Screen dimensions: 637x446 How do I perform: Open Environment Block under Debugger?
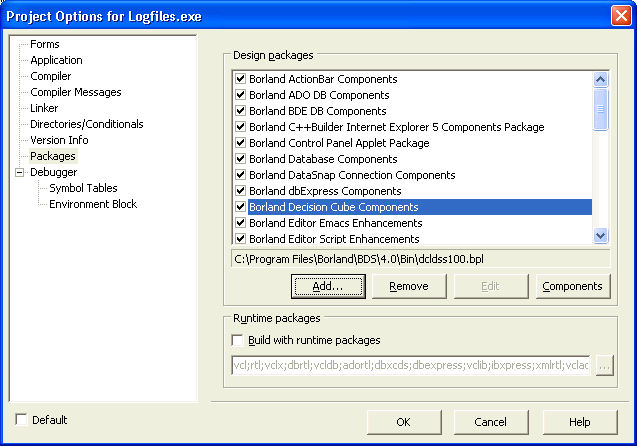pos(93,204)
